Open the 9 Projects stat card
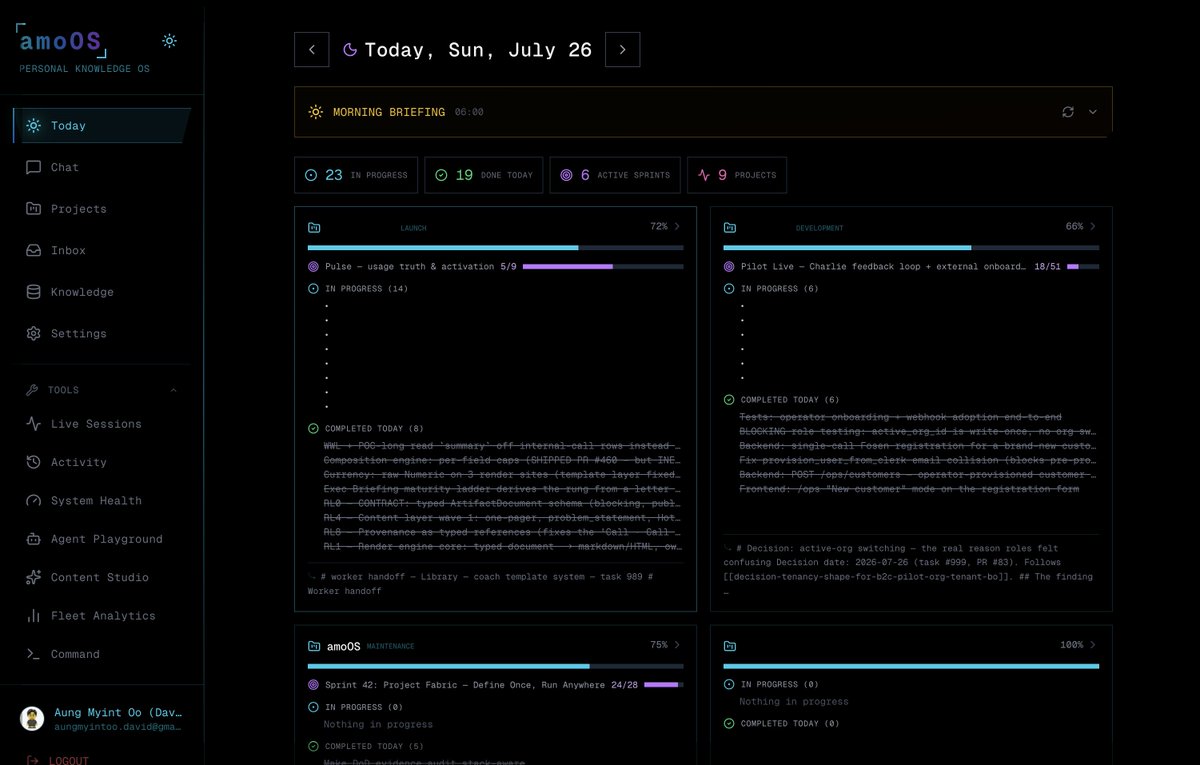 coord(736,175)
